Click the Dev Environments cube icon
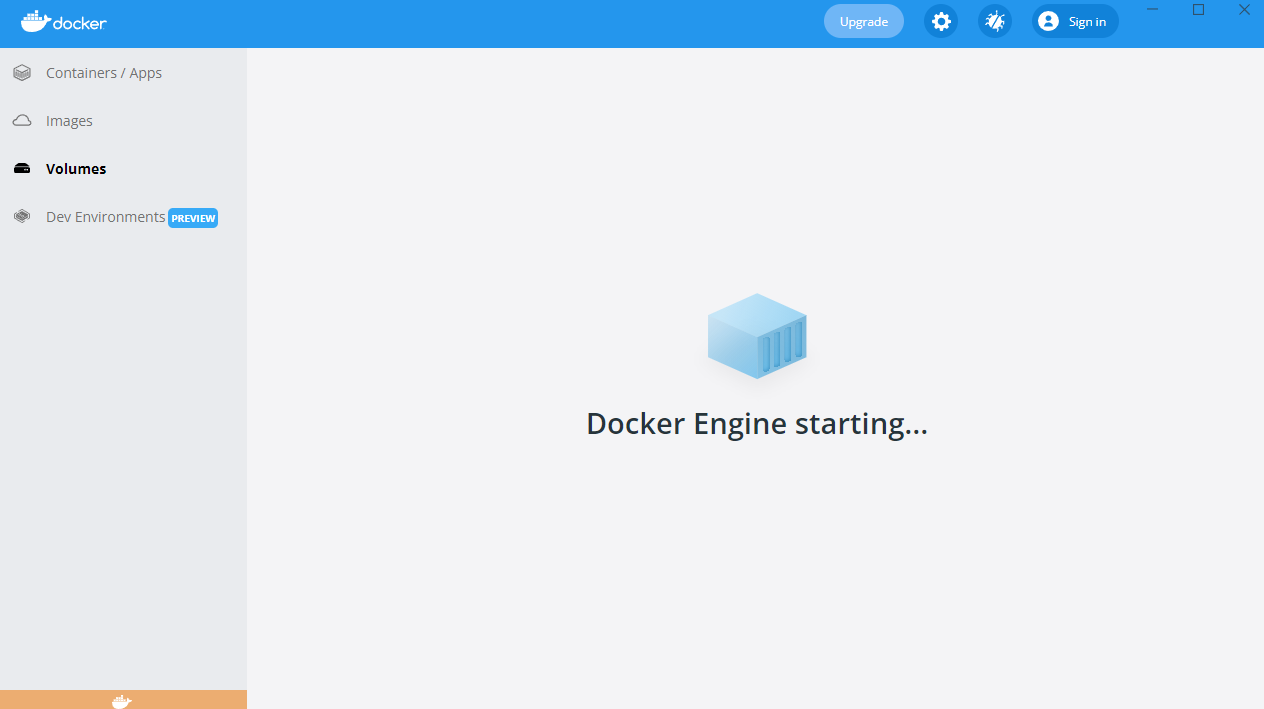1264x709 pixels. point(21,216)
